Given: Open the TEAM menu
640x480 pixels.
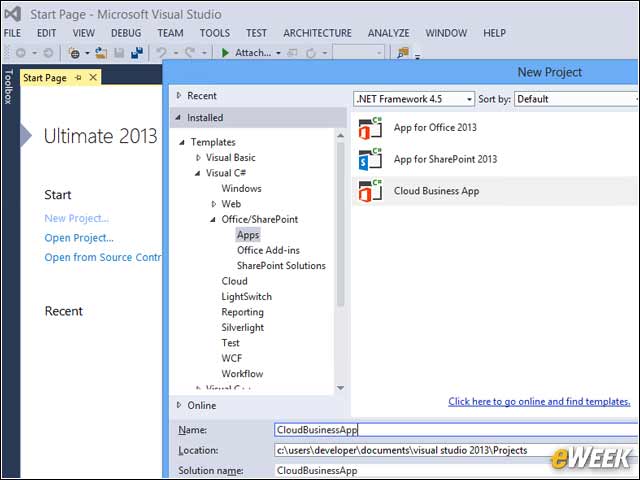Looking at the screenshot, I should click(170, 33).
